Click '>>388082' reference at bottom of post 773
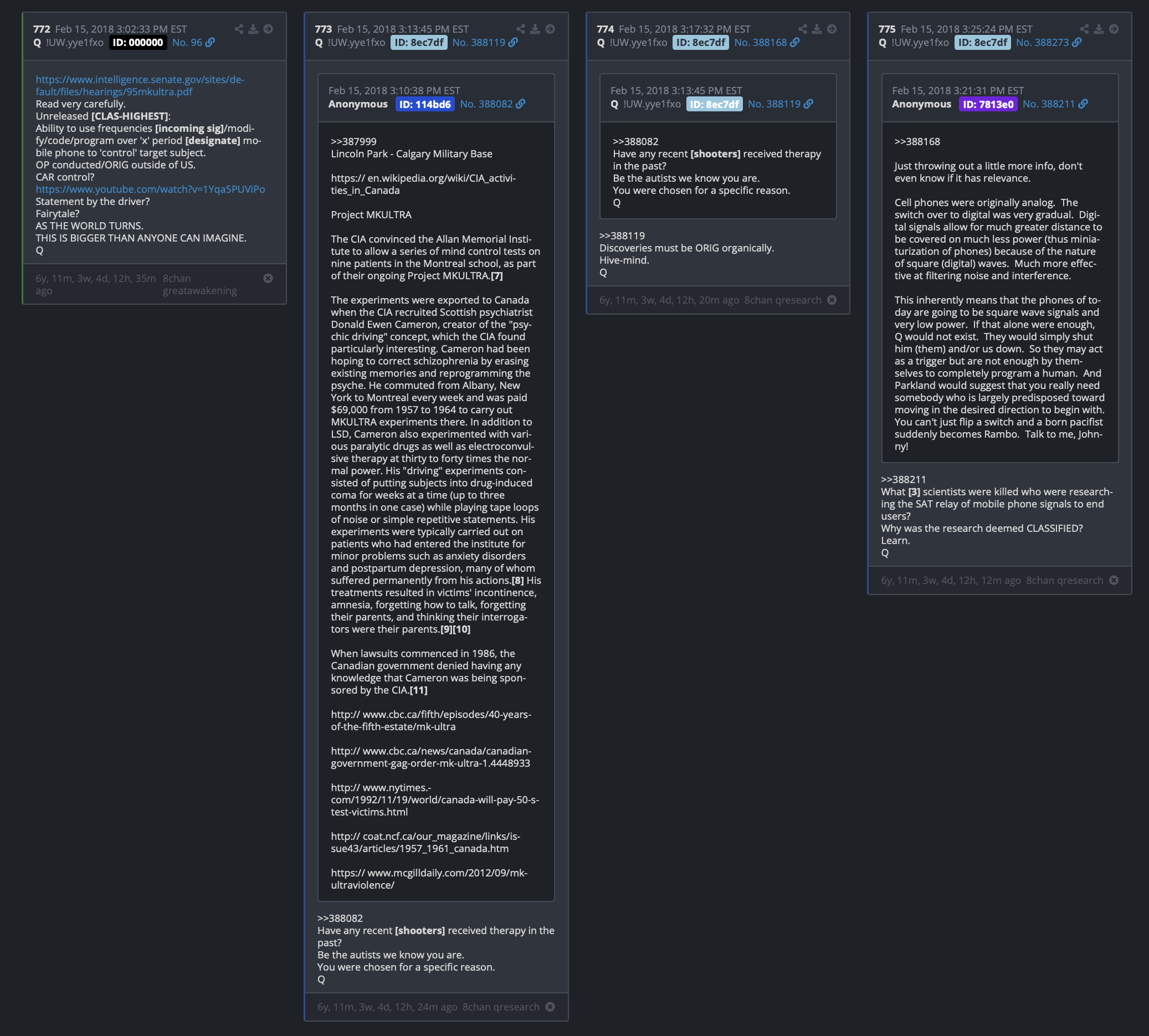The width and height of the screenshot is (1149, 1036). coord(340,918)
